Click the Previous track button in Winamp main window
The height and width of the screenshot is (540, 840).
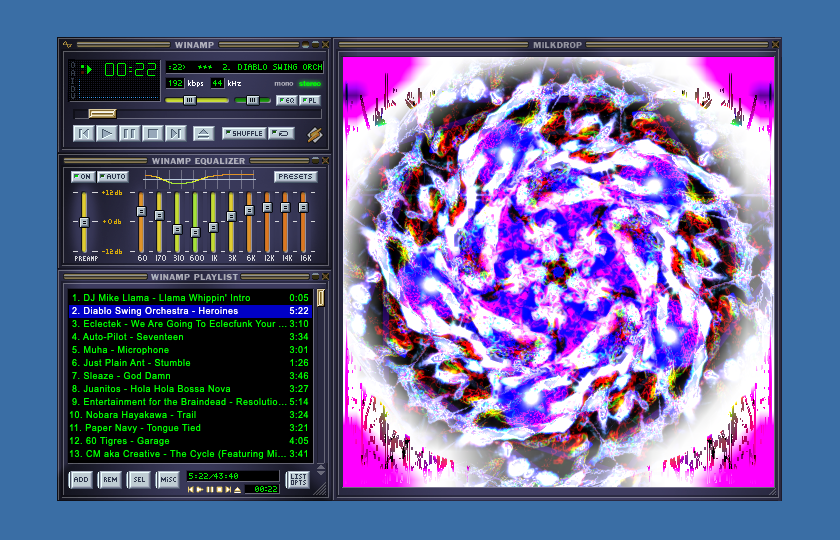[84, 133]
